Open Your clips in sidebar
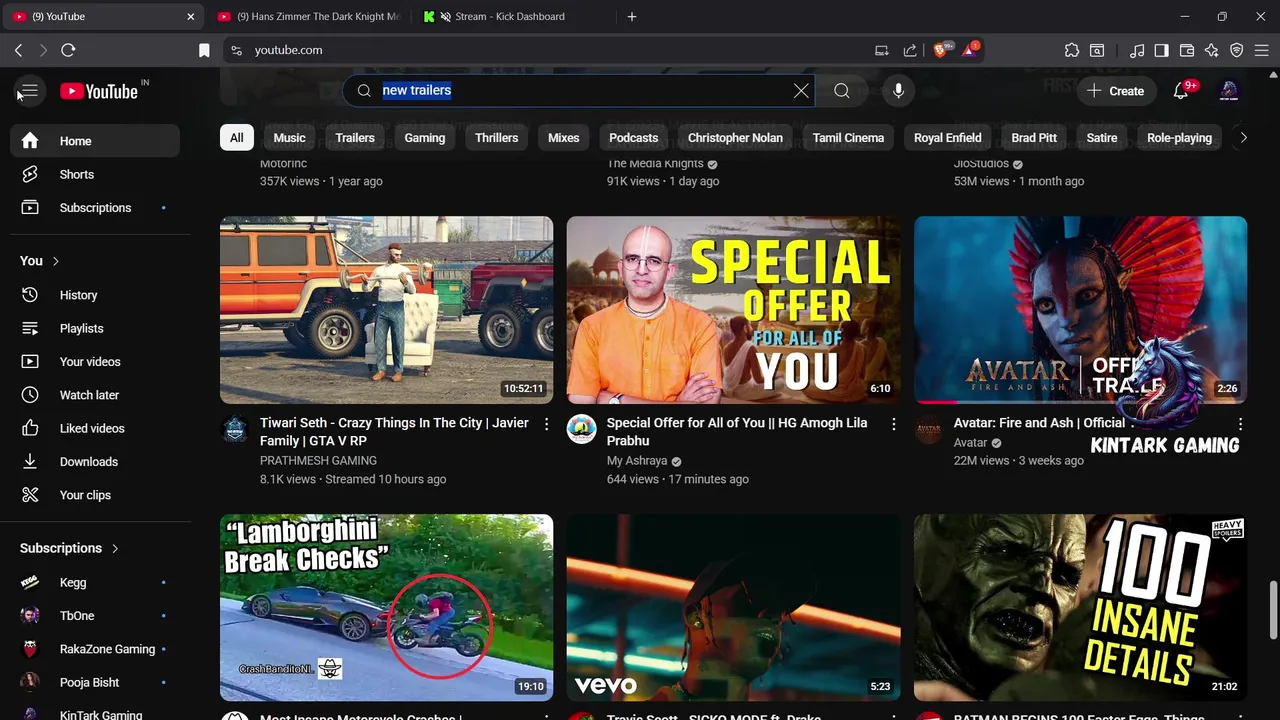The height and width of the screenshot is (720, 1280). (x=95, y=495)
